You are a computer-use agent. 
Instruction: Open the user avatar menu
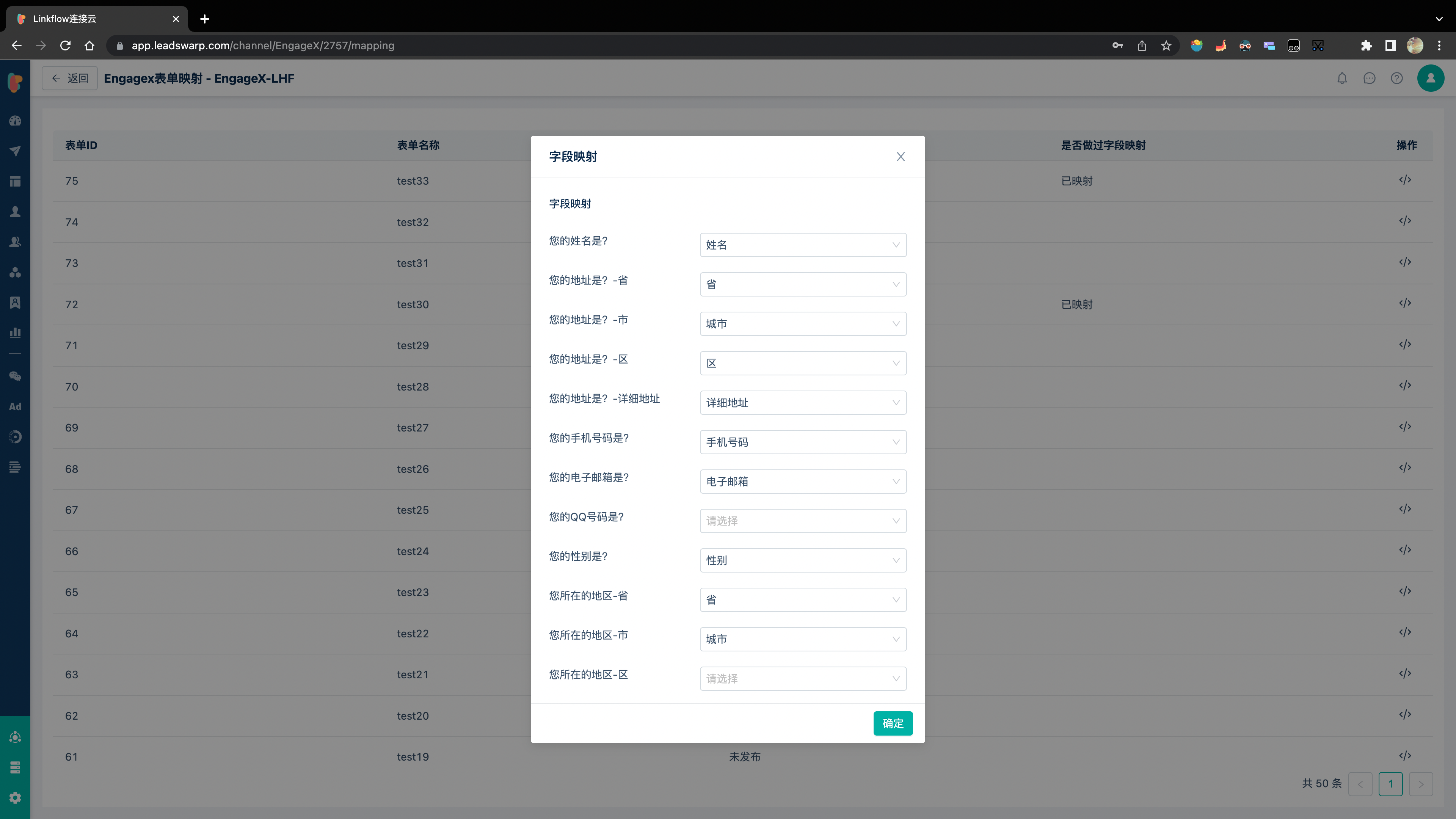pyautogui.click(x=1430, y=78)
